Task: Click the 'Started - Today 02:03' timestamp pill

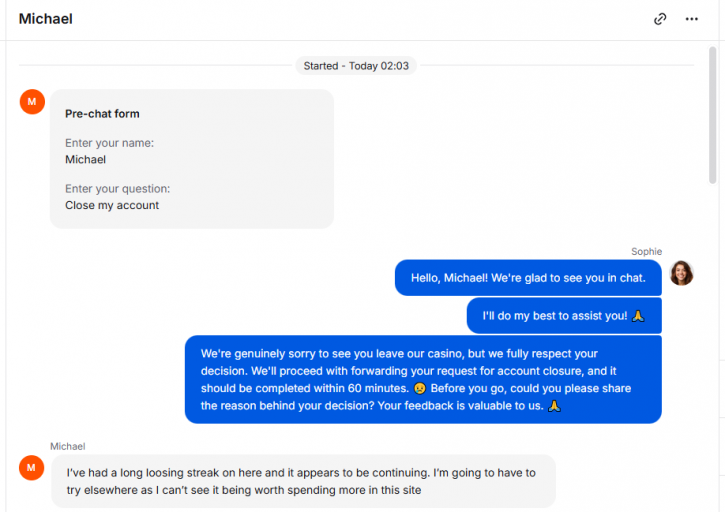Action: point(356,66)
